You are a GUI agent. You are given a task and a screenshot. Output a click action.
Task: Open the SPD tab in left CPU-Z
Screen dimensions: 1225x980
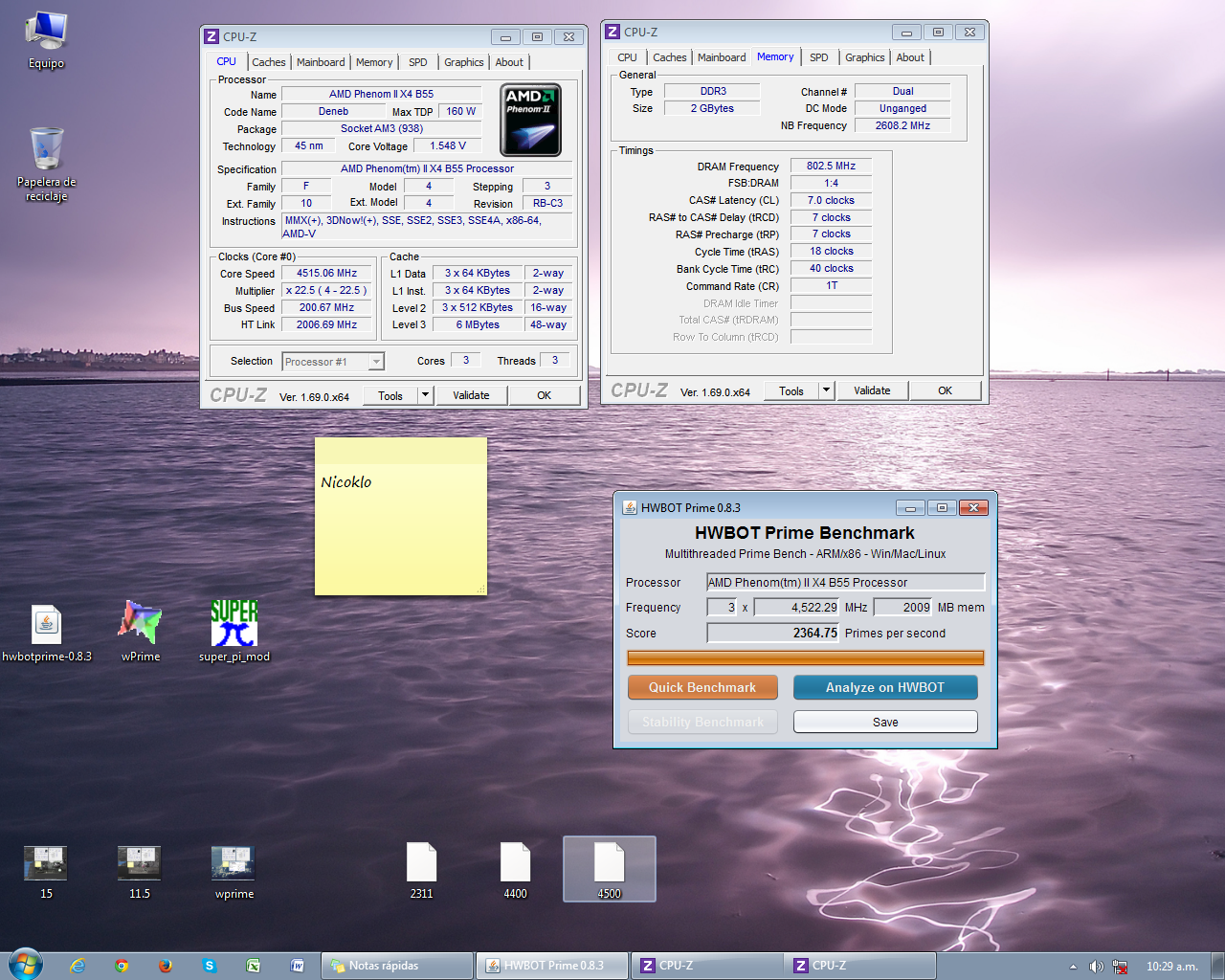418,62
